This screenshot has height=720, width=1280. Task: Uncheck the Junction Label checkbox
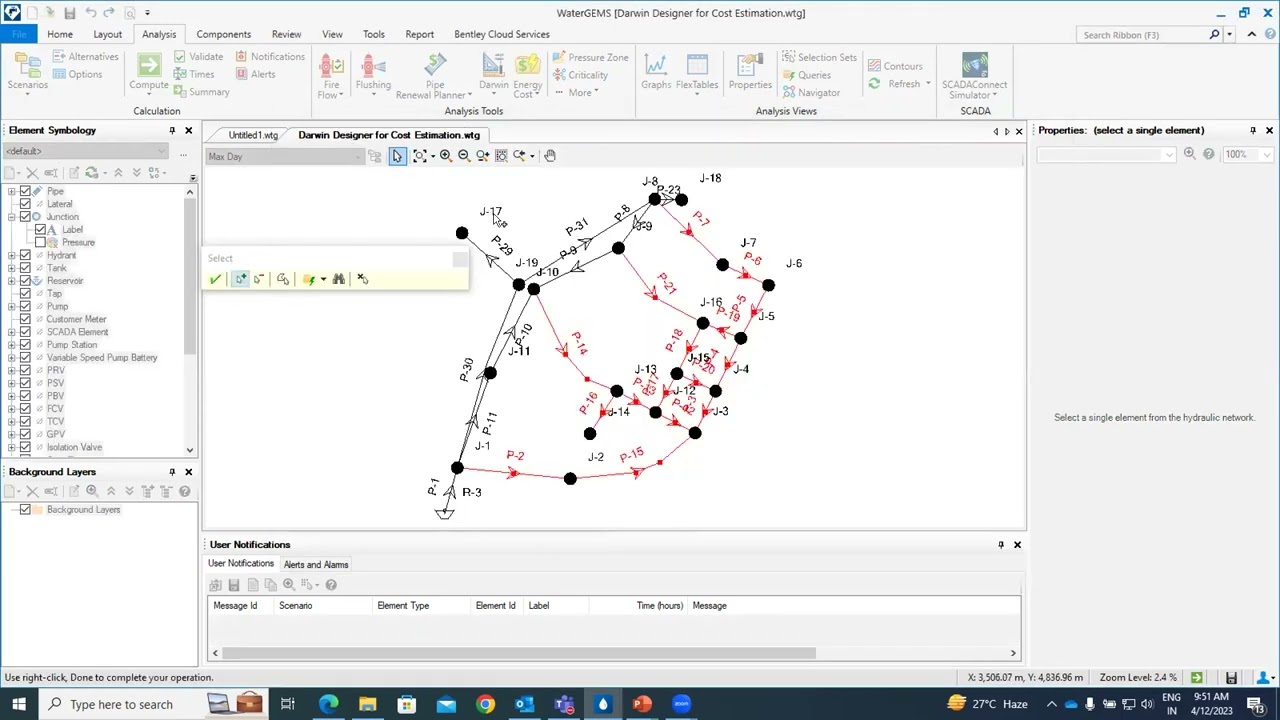pos(40,230)
